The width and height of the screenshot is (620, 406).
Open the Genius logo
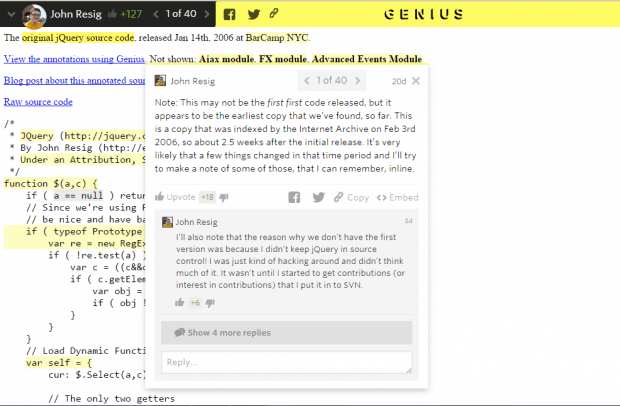[x=423, y=14]
